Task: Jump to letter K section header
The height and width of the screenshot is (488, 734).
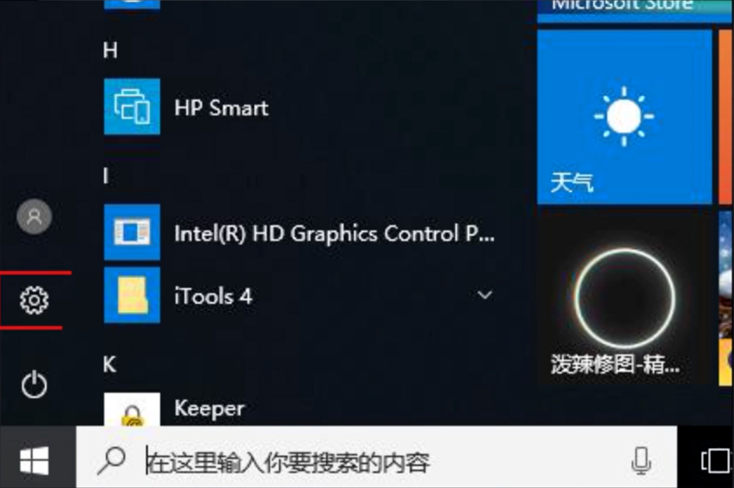Action: pyautogui.click(x=110, y=364)
